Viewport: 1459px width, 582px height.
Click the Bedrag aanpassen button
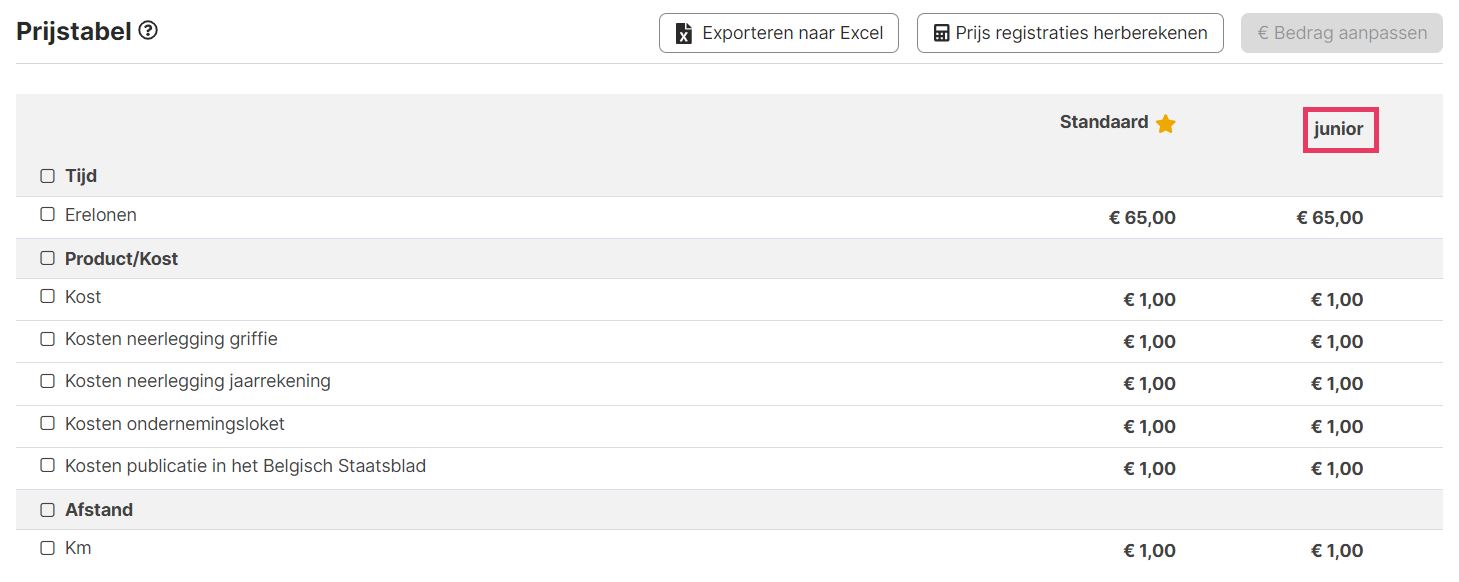tap(1341, 33)
